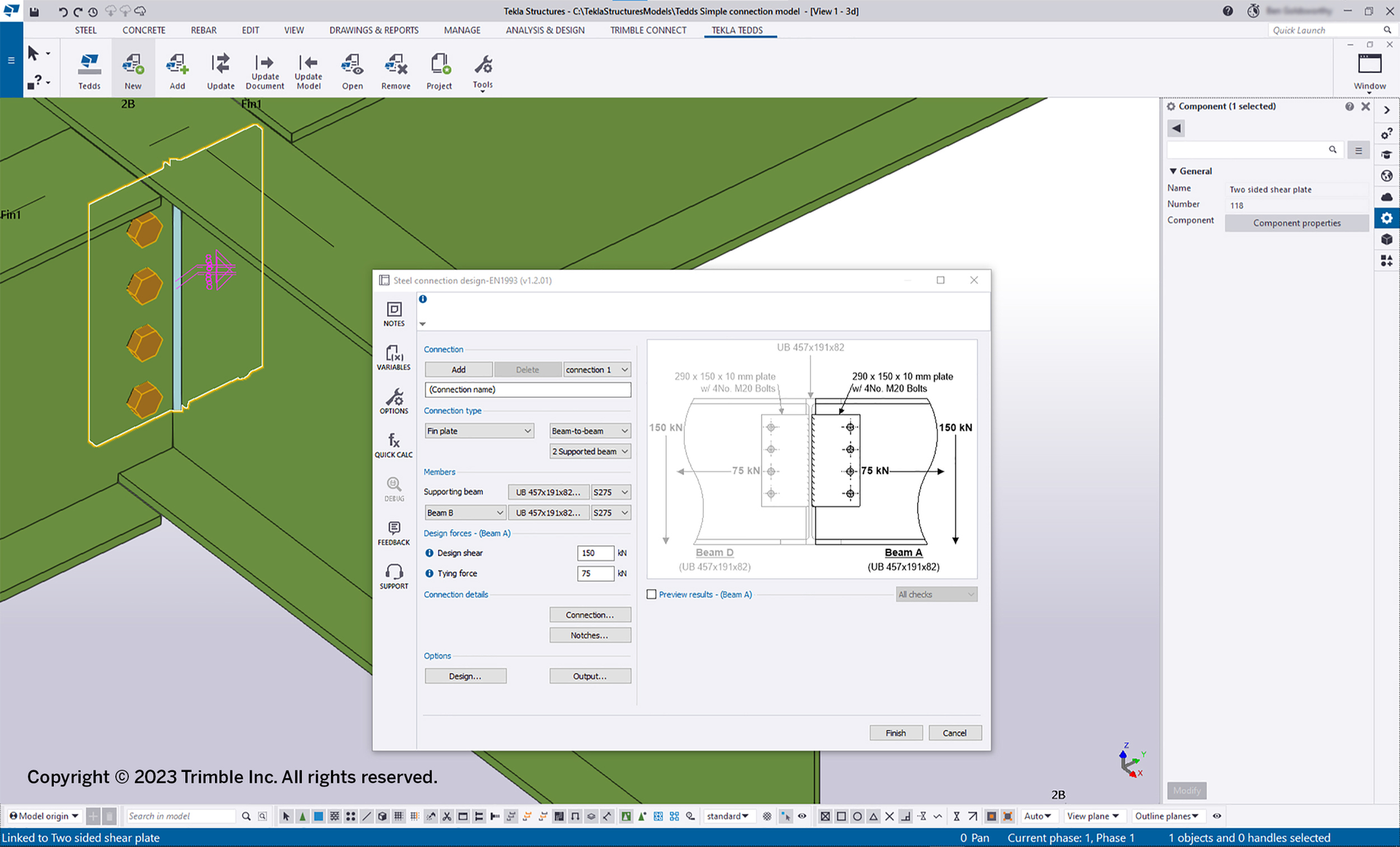The image size is (1400, 847).
Task: Select the Update Model icon
Action: click(308, 69)
